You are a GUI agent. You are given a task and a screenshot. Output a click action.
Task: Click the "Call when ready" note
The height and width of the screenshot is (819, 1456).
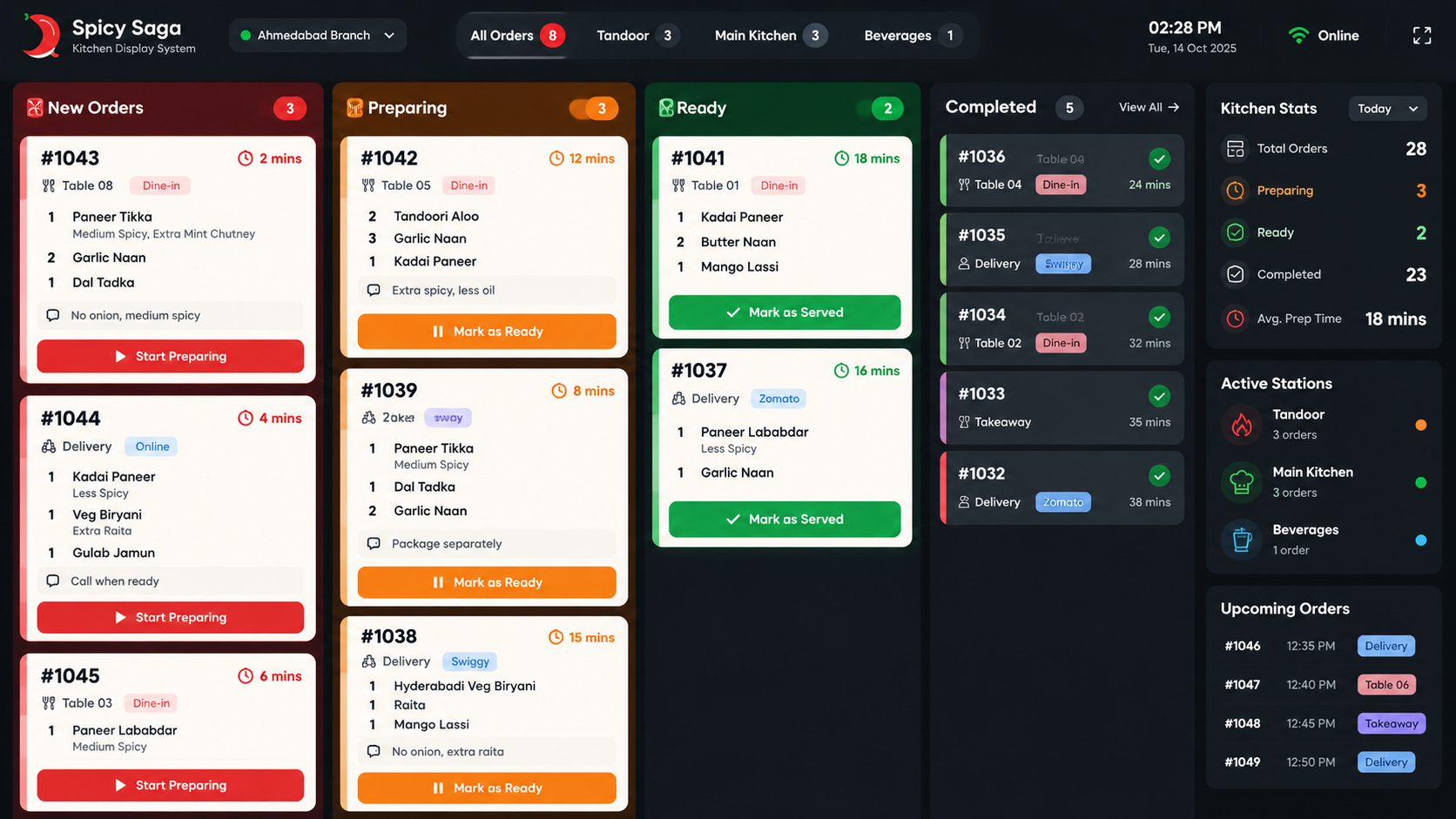(x=171, y=581)
